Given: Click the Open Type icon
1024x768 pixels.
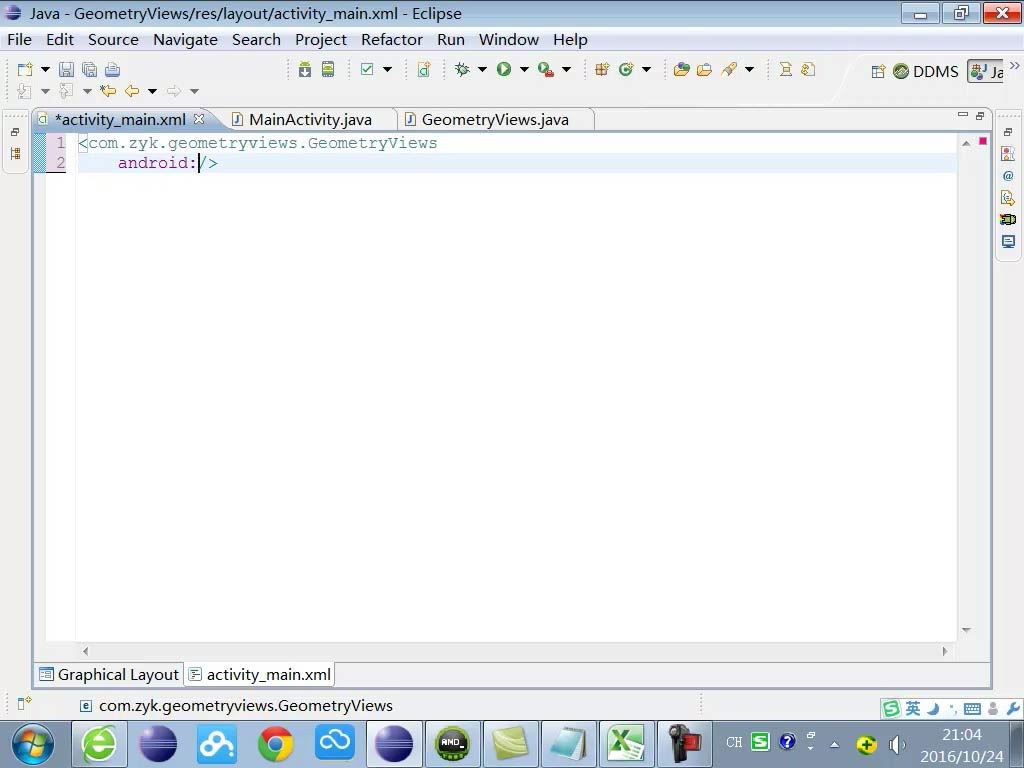Looking at the screenshot, I should (x=681, y=69).
